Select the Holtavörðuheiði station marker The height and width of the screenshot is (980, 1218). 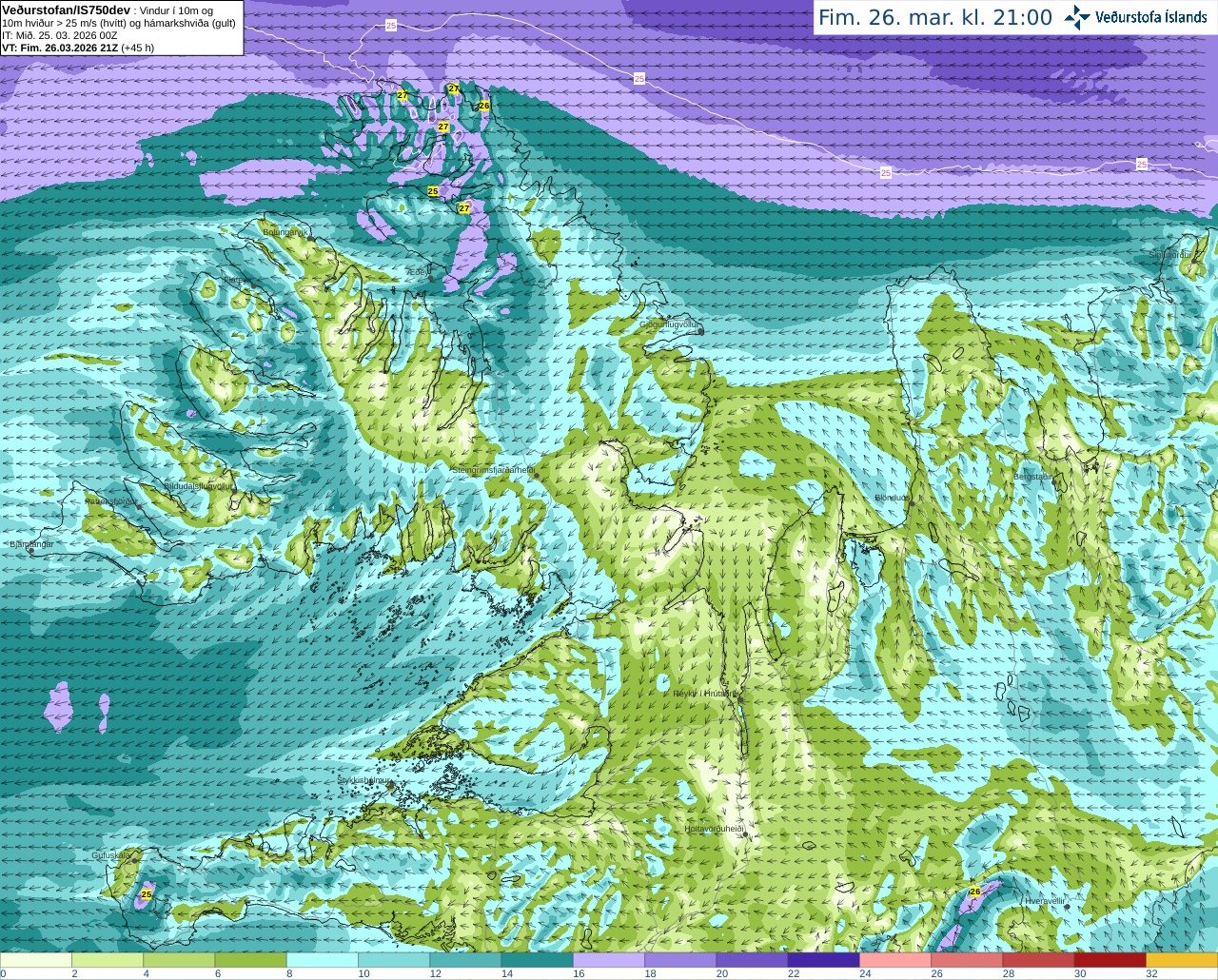(x=745, y=834)
